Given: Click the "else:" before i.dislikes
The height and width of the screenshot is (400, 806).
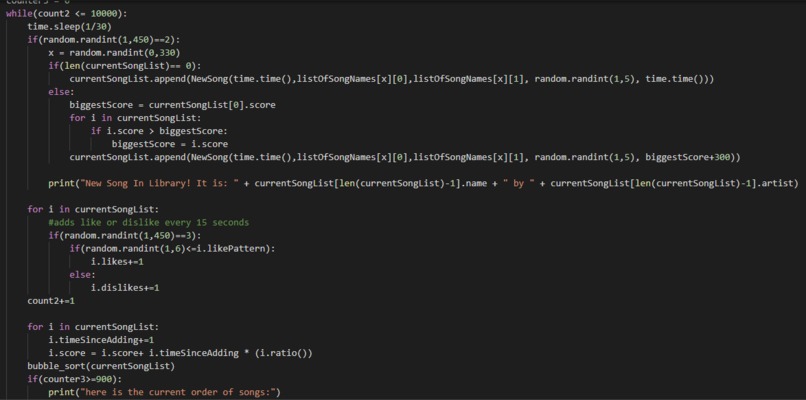Looking at the screenshot, I should click(82, 275).
